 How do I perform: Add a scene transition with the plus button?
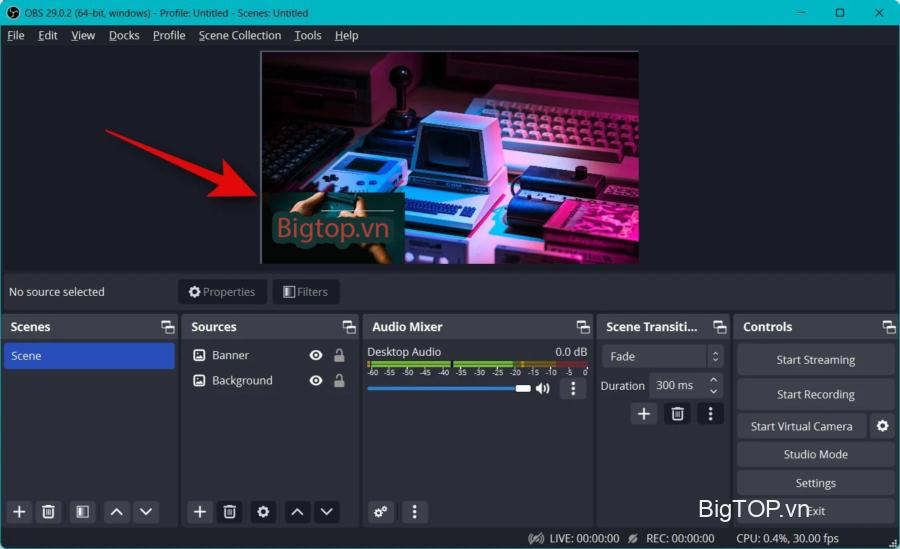pos(644,413)
